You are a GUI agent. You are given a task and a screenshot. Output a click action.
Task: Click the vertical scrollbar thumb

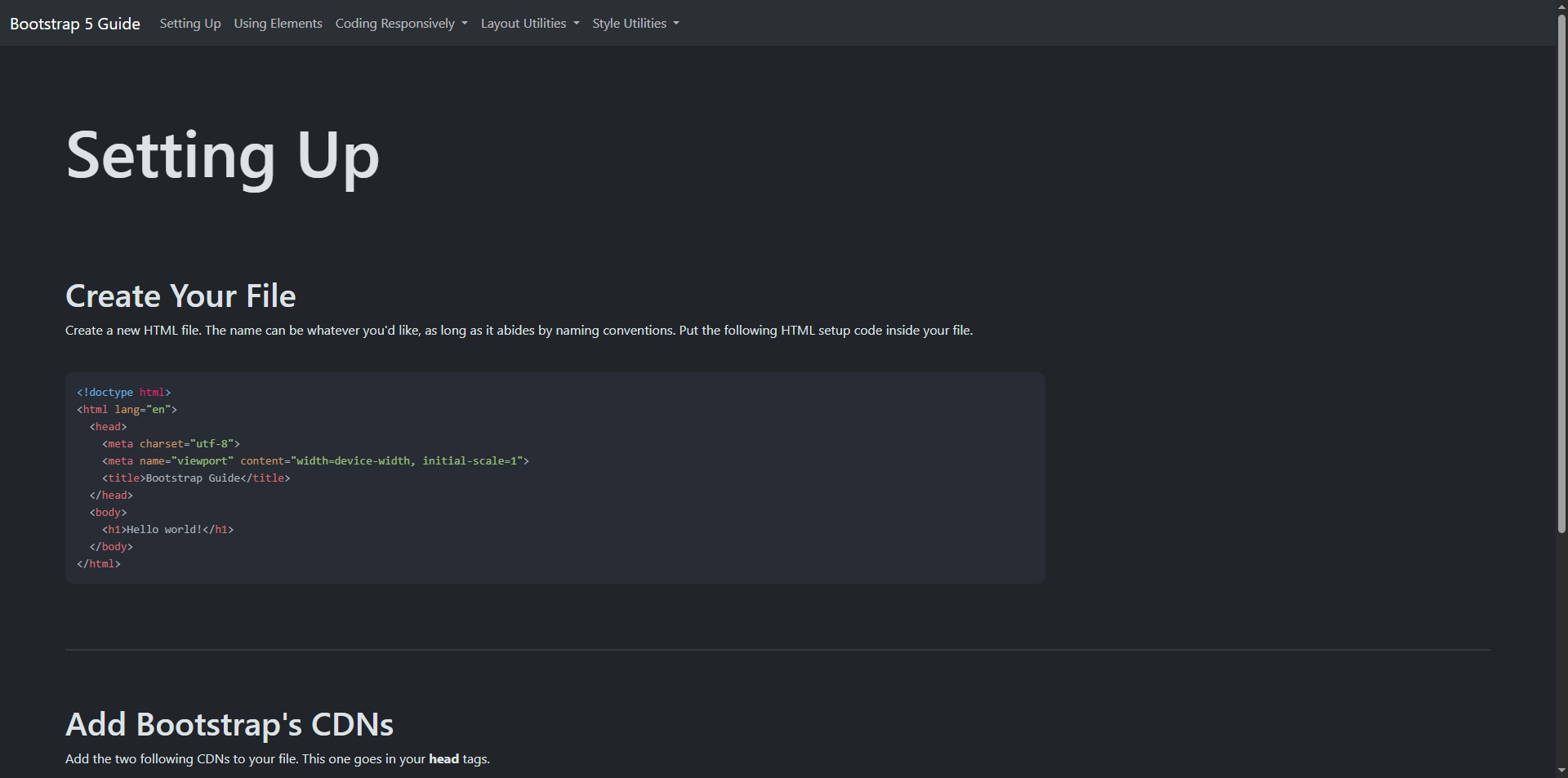(x=1561, y=273)
